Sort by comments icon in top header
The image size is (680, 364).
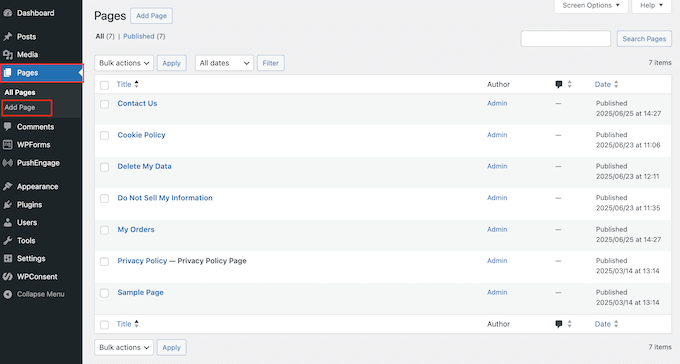(x=559, y=85)
